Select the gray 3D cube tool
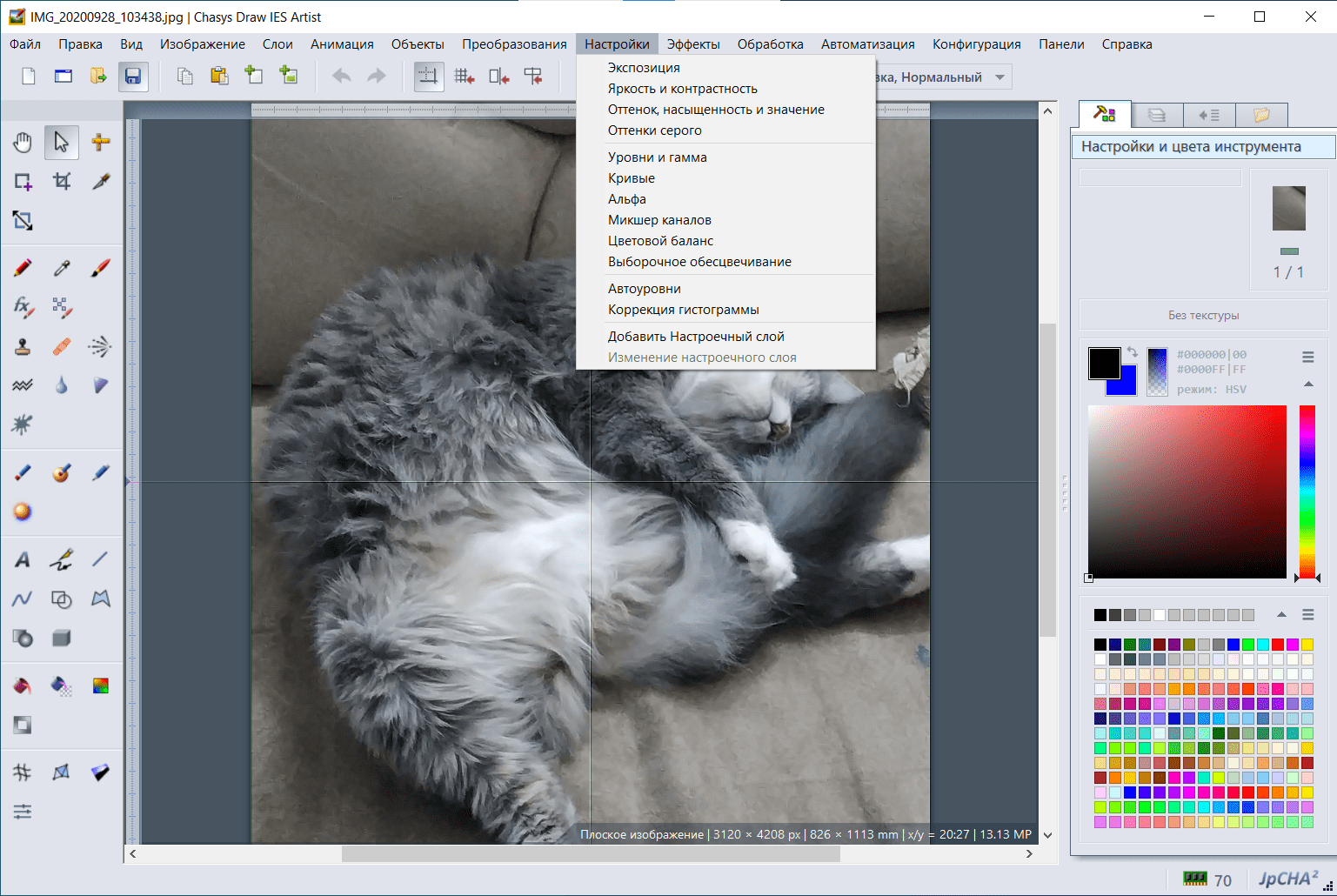Screen dimensions: 1337x896 pyautogui.click(x=61, y=638)
